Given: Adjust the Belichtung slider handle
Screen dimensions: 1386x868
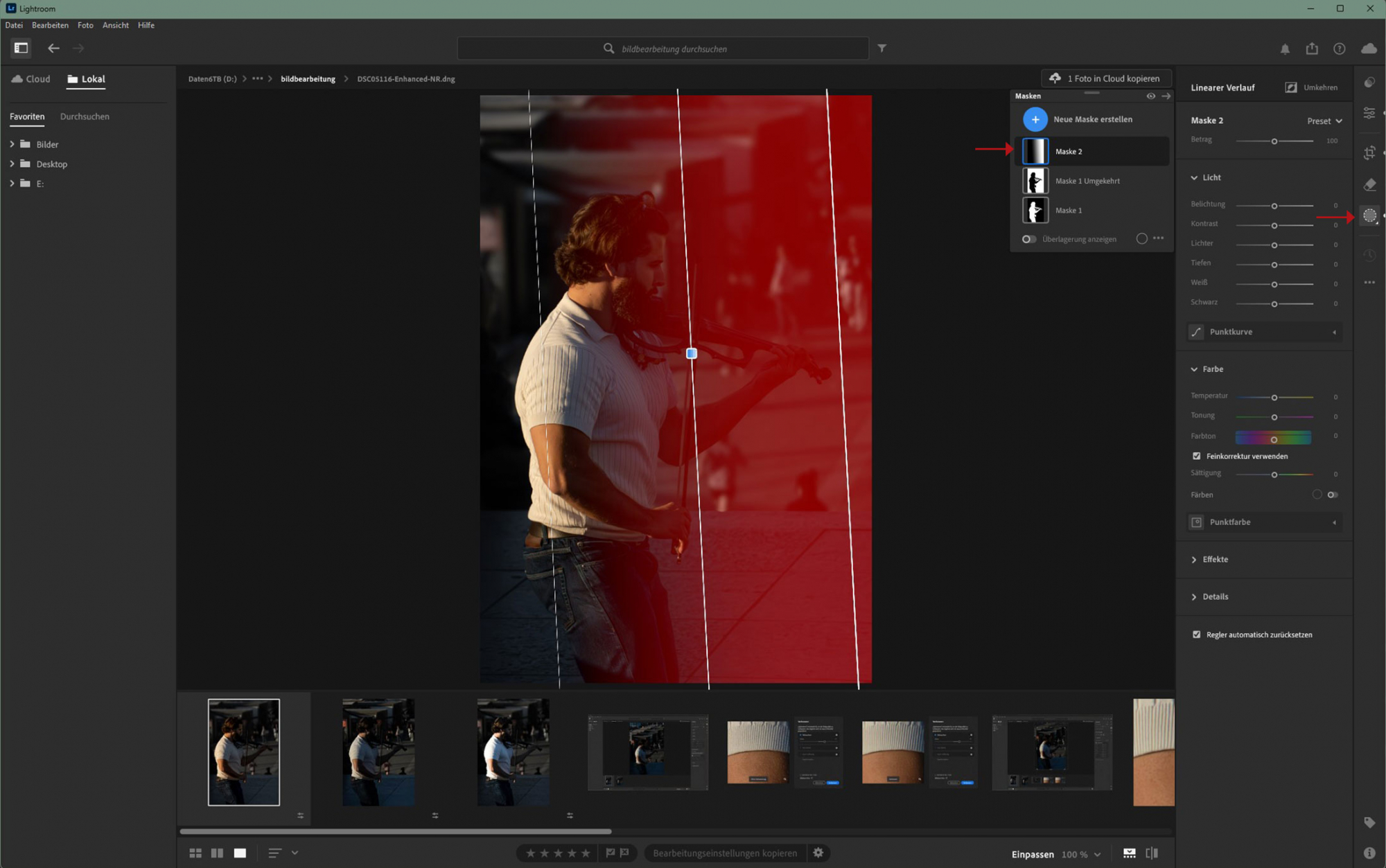Looking at the screenshot, I should pyautogui.click(x=1274, y=206).
